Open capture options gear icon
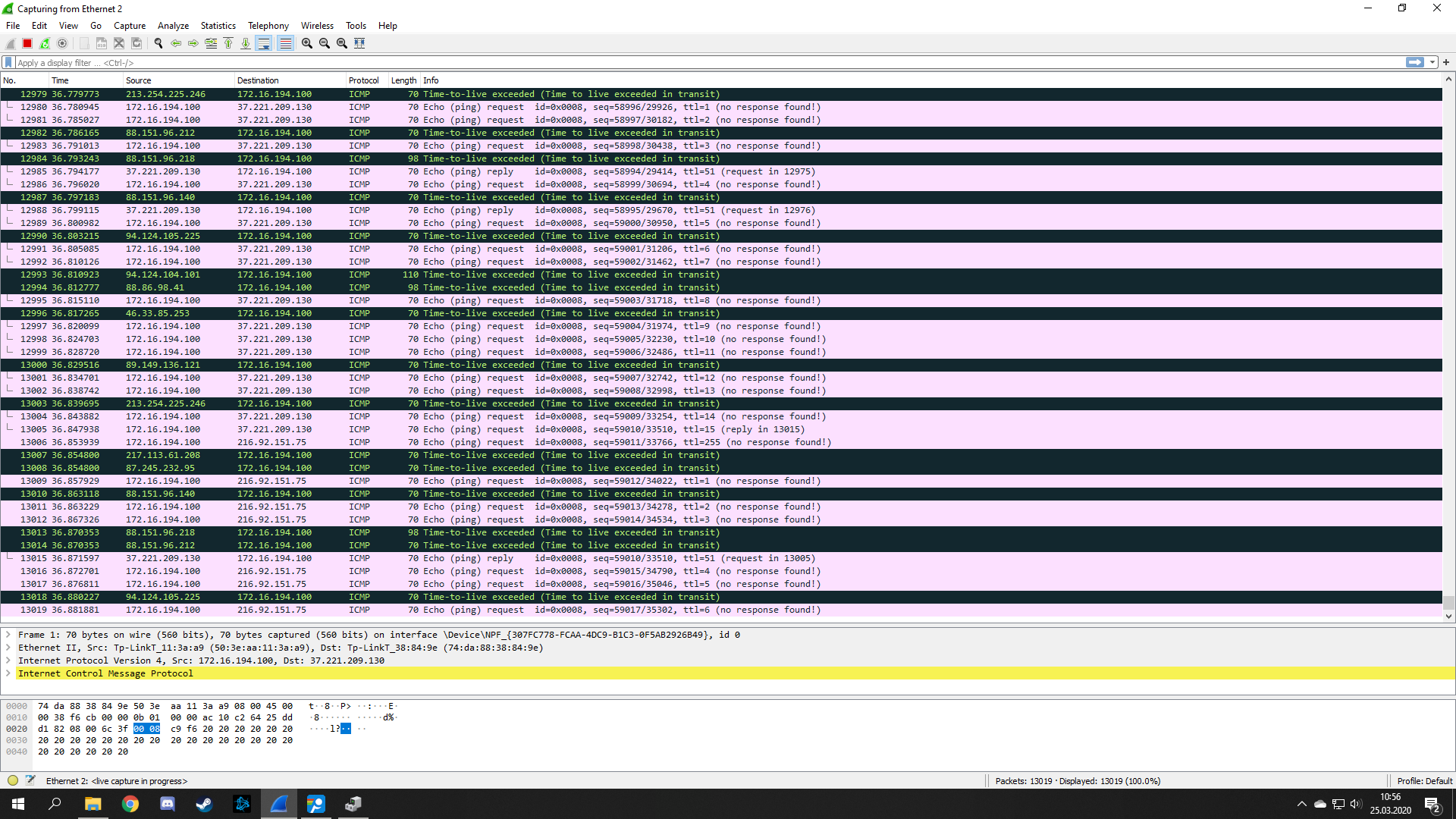This screenshot has height=819, width=1456. [62, 43]
